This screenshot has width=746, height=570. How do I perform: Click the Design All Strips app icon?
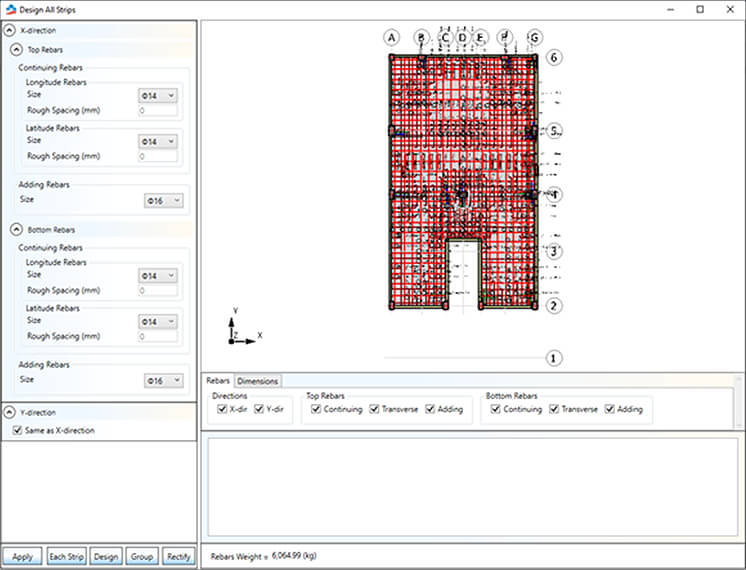(10, 9)
